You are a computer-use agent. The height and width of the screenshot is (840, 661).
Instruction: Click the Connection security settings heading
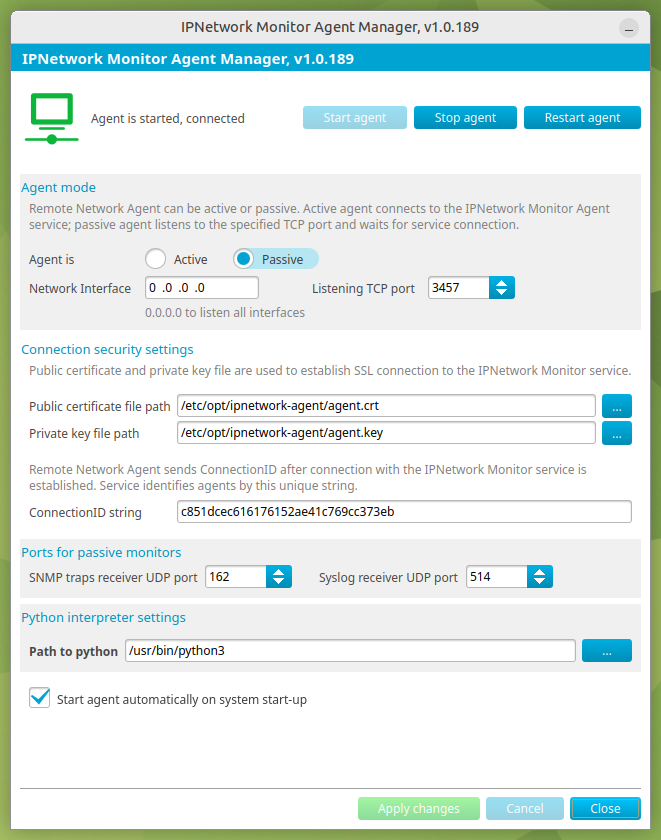(x=107, y=349)
